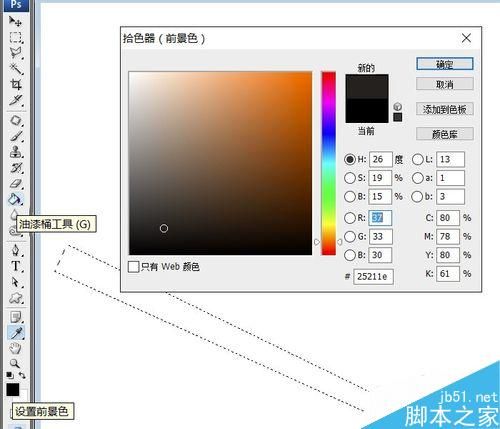
Task: Select the Polygonal Lasso tool
Action: point(15,53)
